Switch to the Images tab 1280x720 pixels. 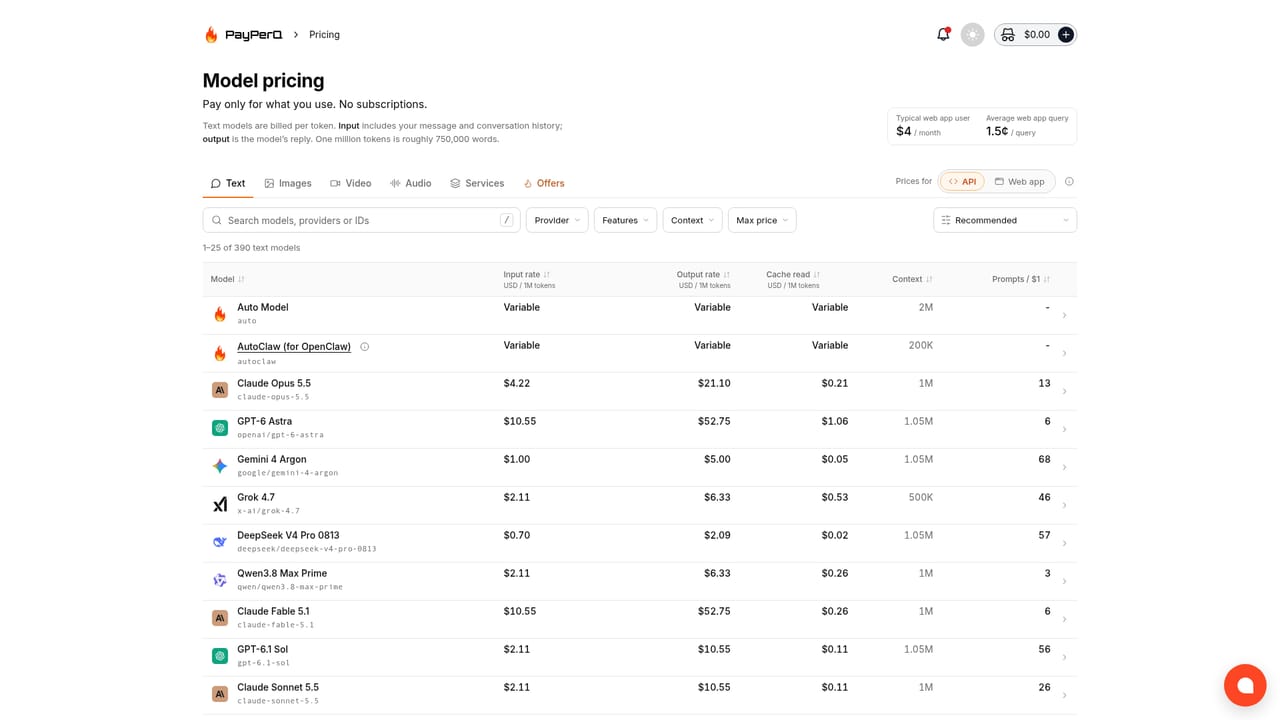point(288,183)
